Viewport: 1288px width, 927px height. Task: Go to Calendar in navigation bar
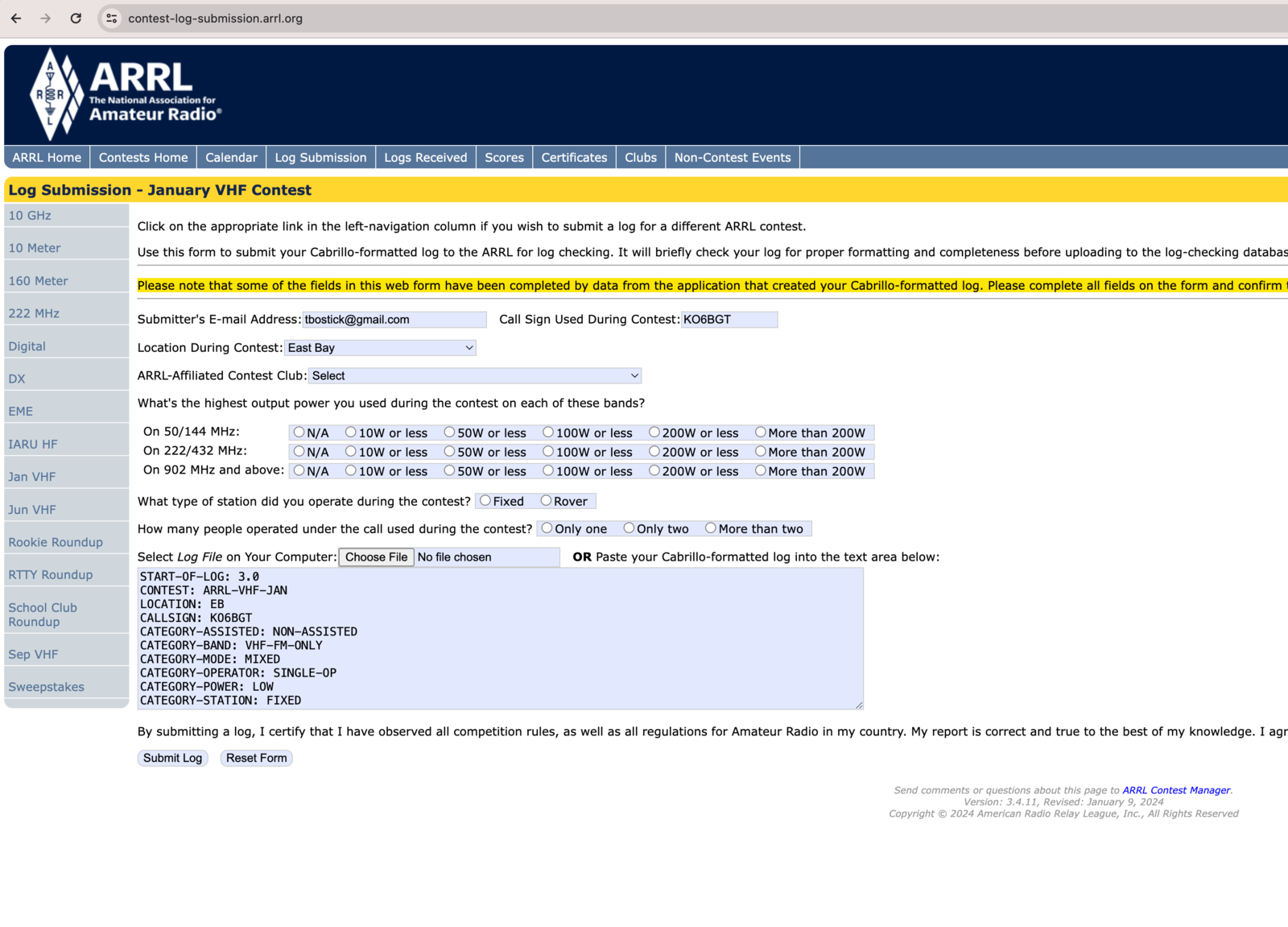pos(231,157)
